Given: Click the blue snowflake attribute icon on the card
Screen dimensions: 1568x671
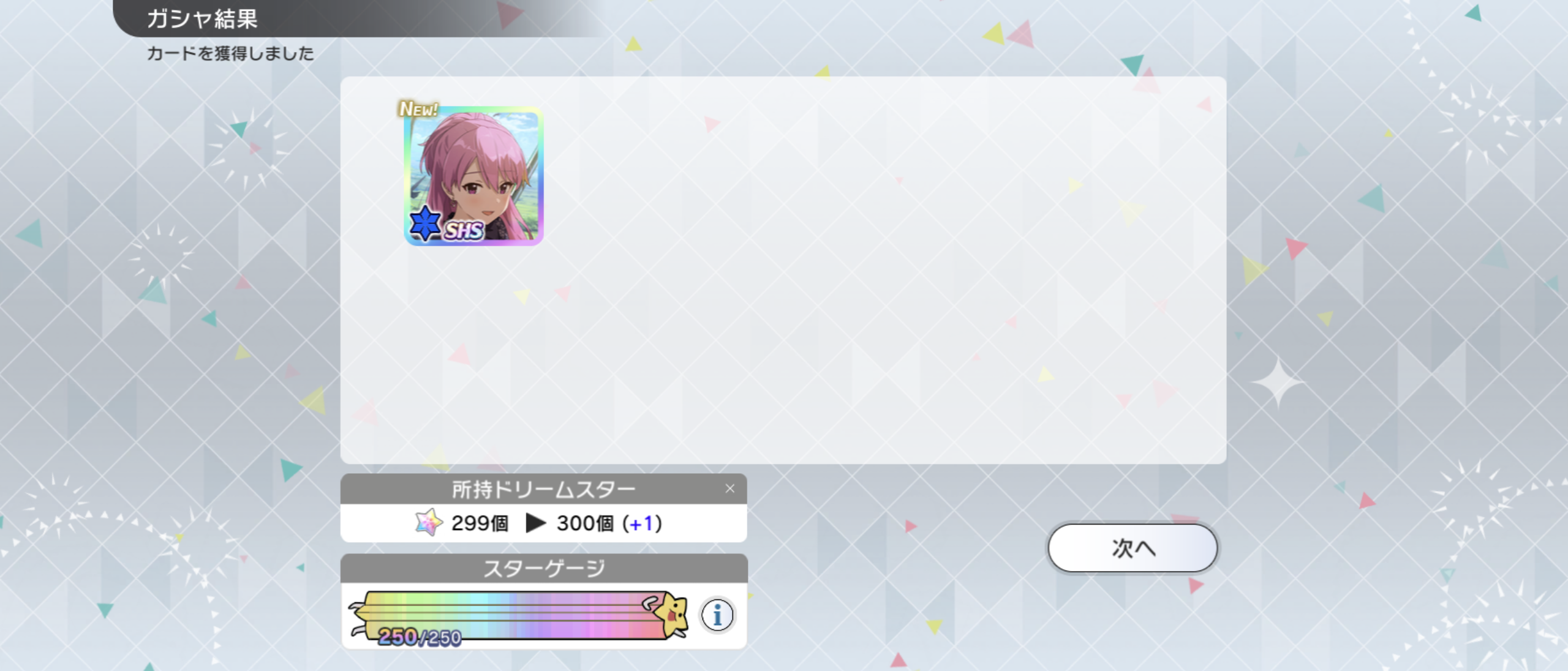Looking at the screenshot, I should [x=425, y=223].
